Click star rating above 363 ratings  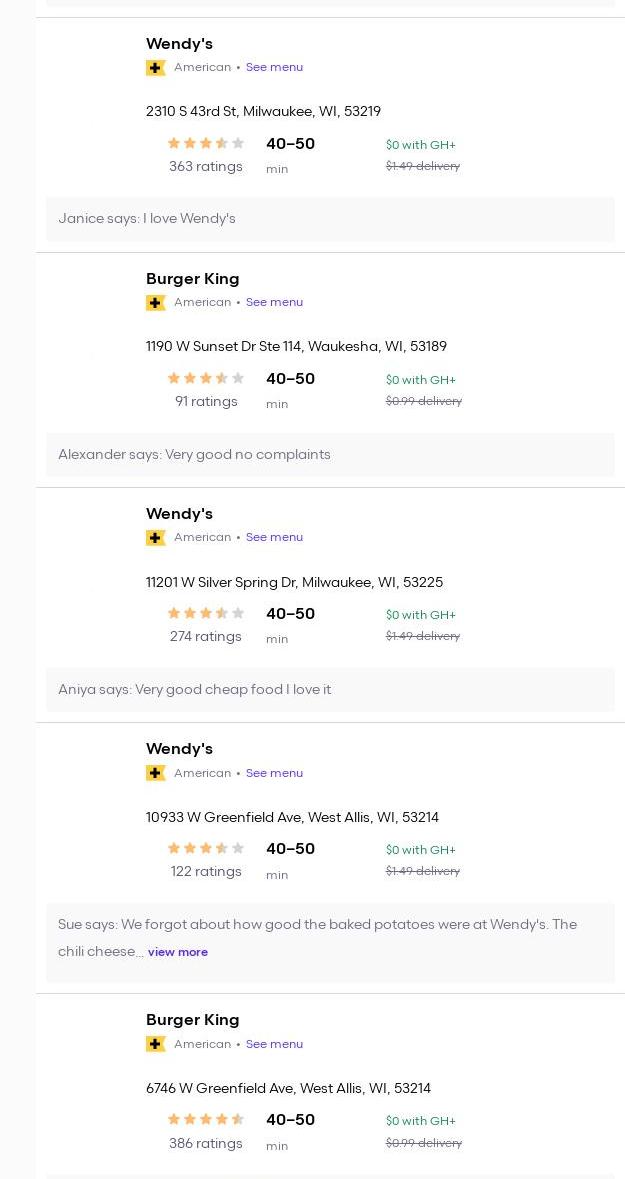(206, 144)
